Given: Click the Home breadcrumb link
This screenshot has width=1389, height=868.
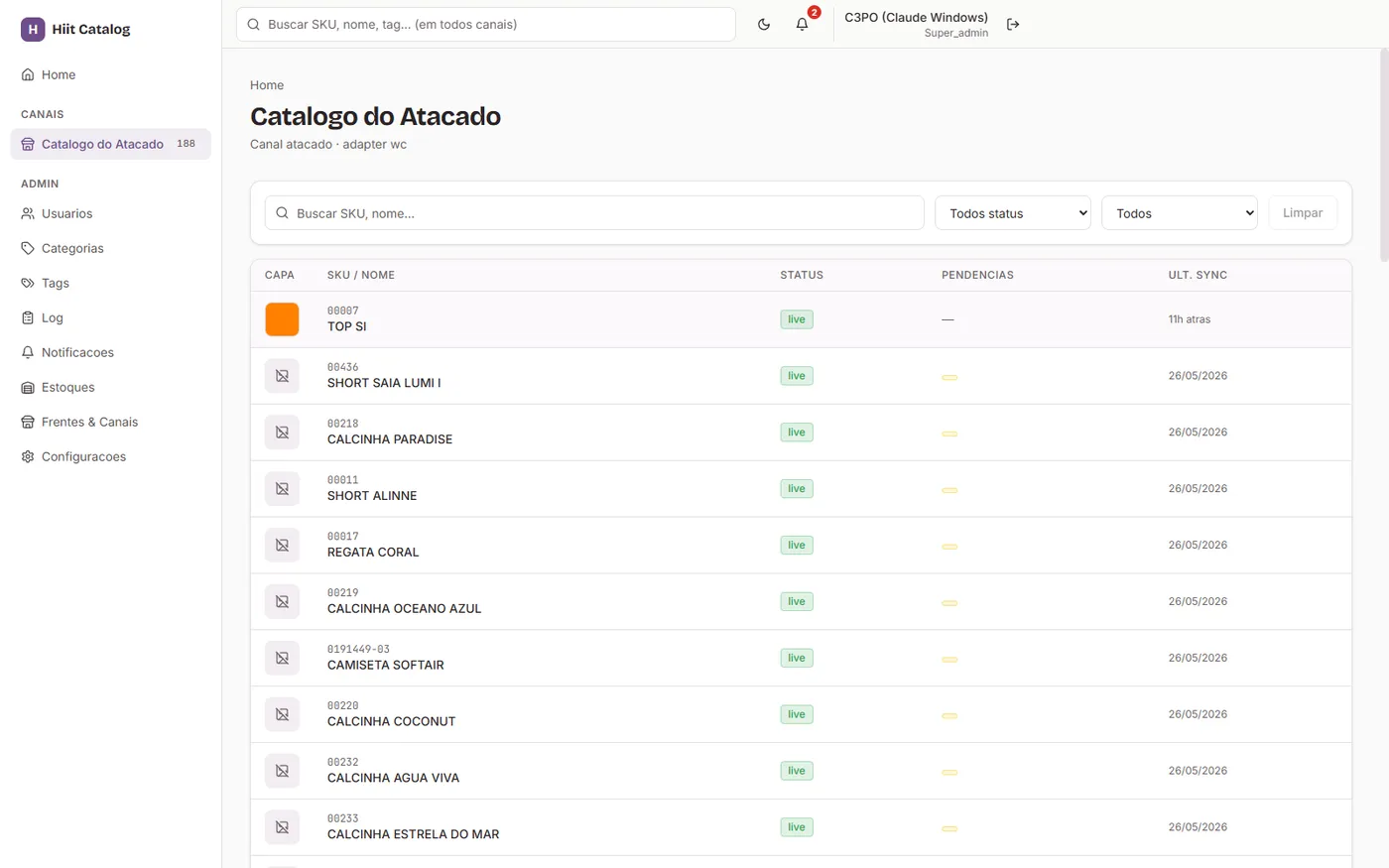Looking at the screenshot, I should pos(267,85).
